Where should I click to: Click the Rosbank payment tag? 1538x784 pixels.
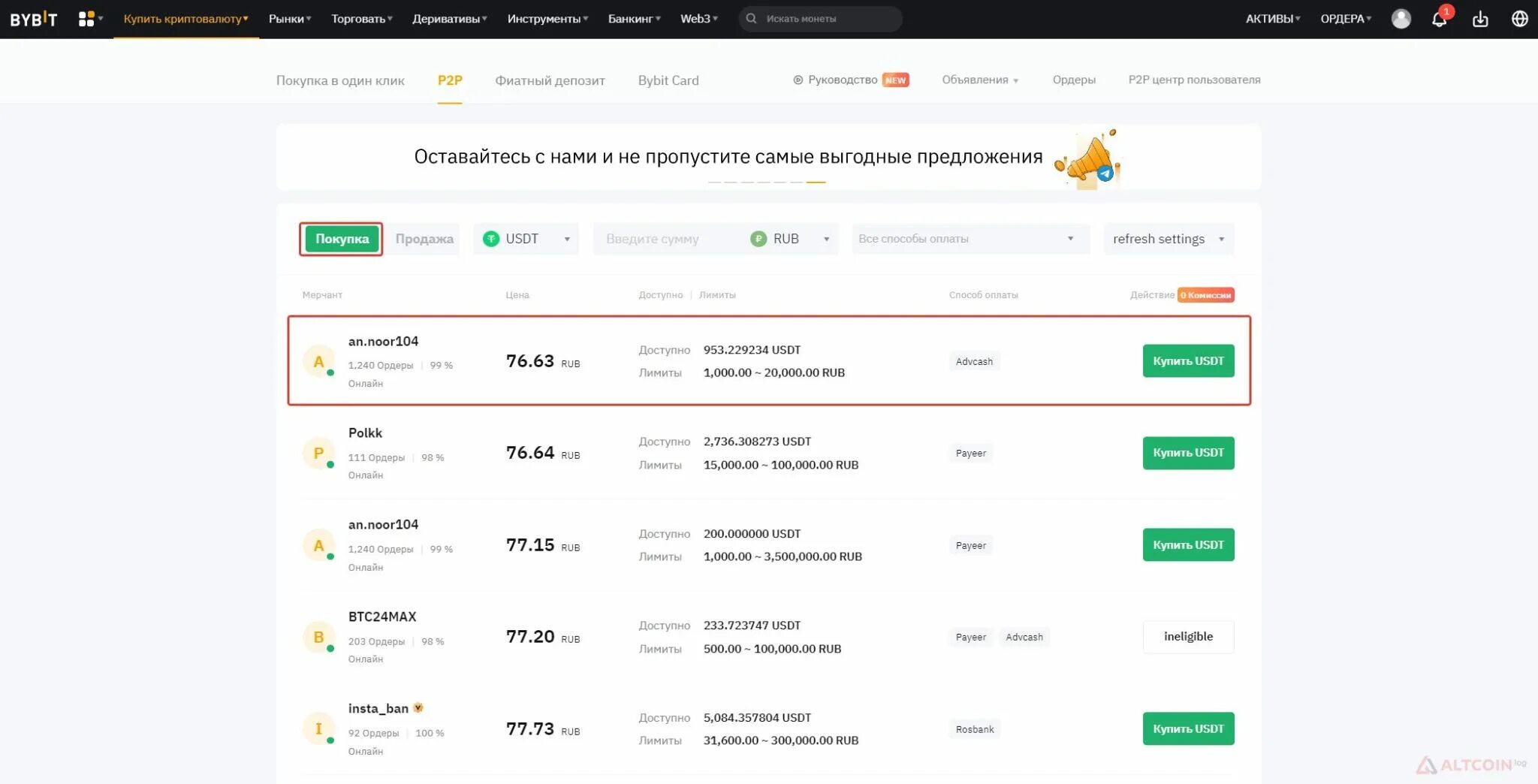(975, 729)
